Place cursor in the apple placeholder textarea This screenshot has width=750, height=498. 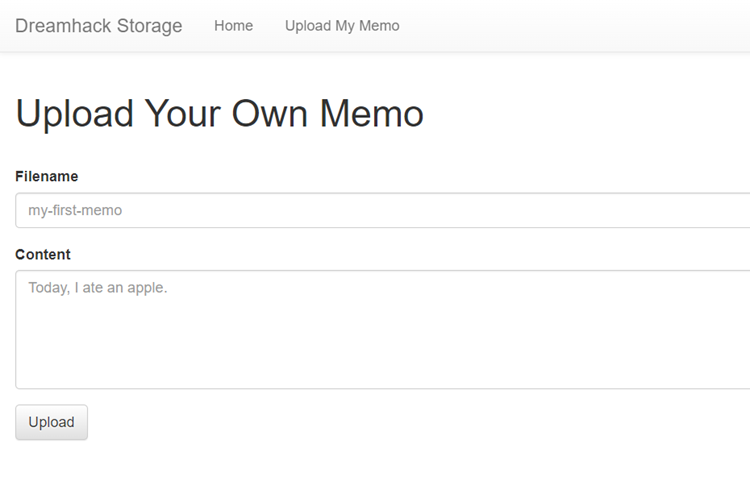[380, 329]
